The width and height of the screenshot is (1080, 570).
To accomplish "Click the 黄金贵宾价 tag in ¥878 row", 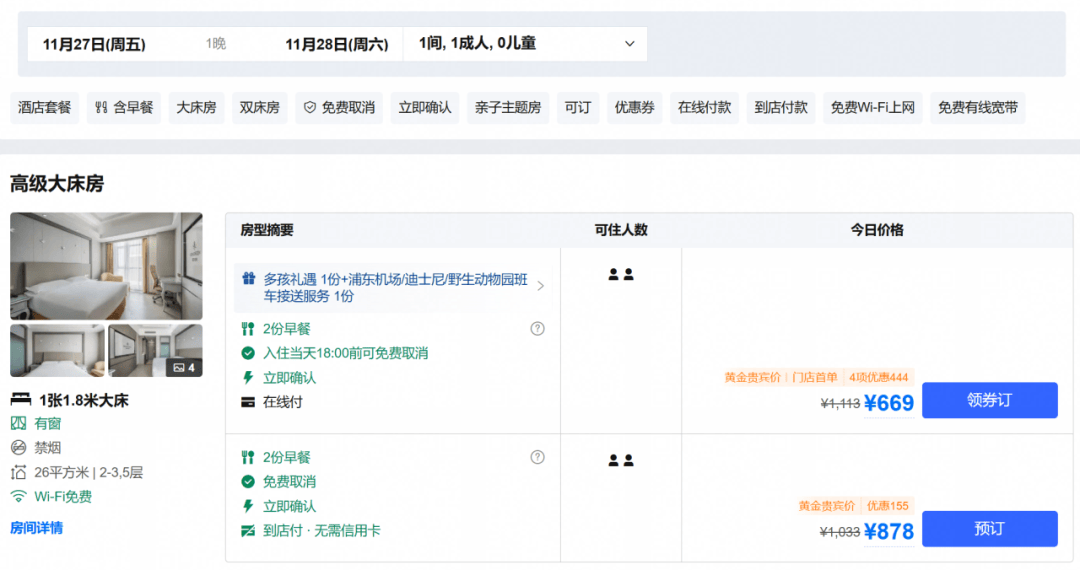I will (x=827, y=506).
